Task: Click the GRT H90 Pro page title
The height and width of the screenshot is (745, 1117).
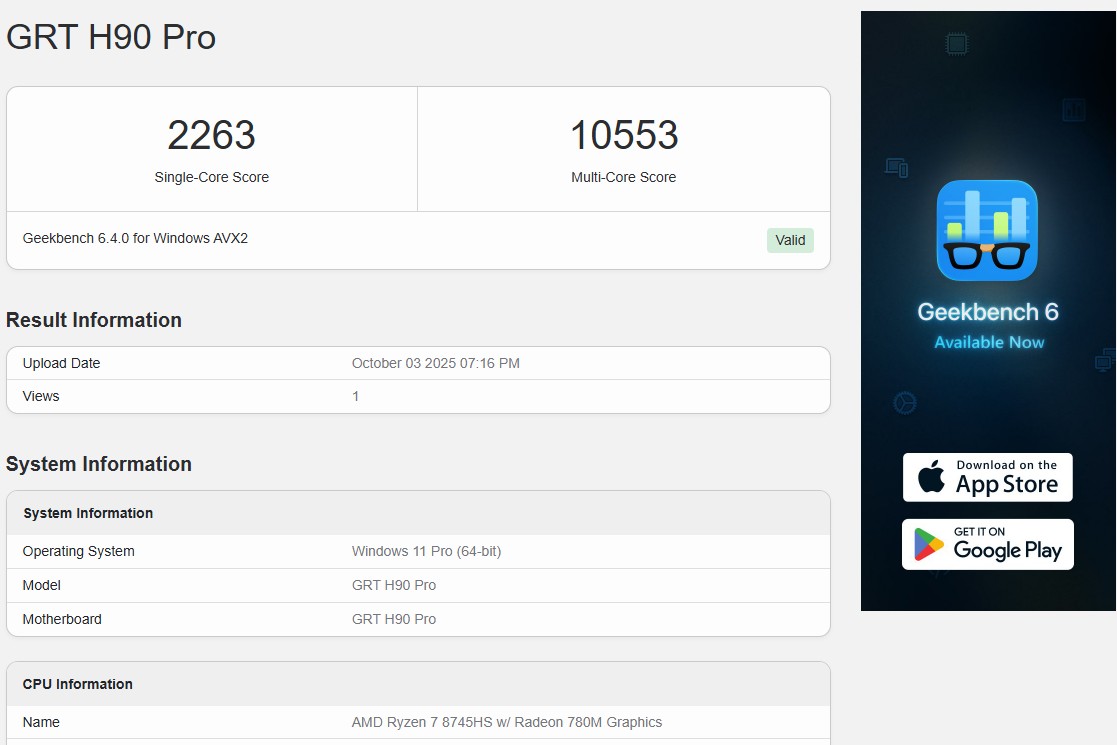Action: 111,37
